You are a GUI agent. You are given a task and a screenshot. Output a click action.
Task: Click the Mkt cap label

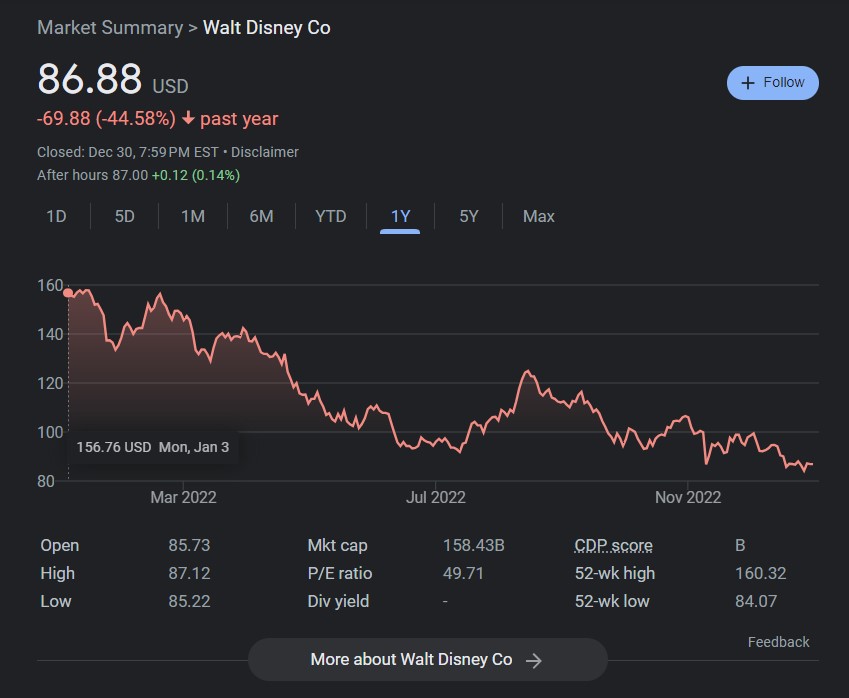pos(337,545)
